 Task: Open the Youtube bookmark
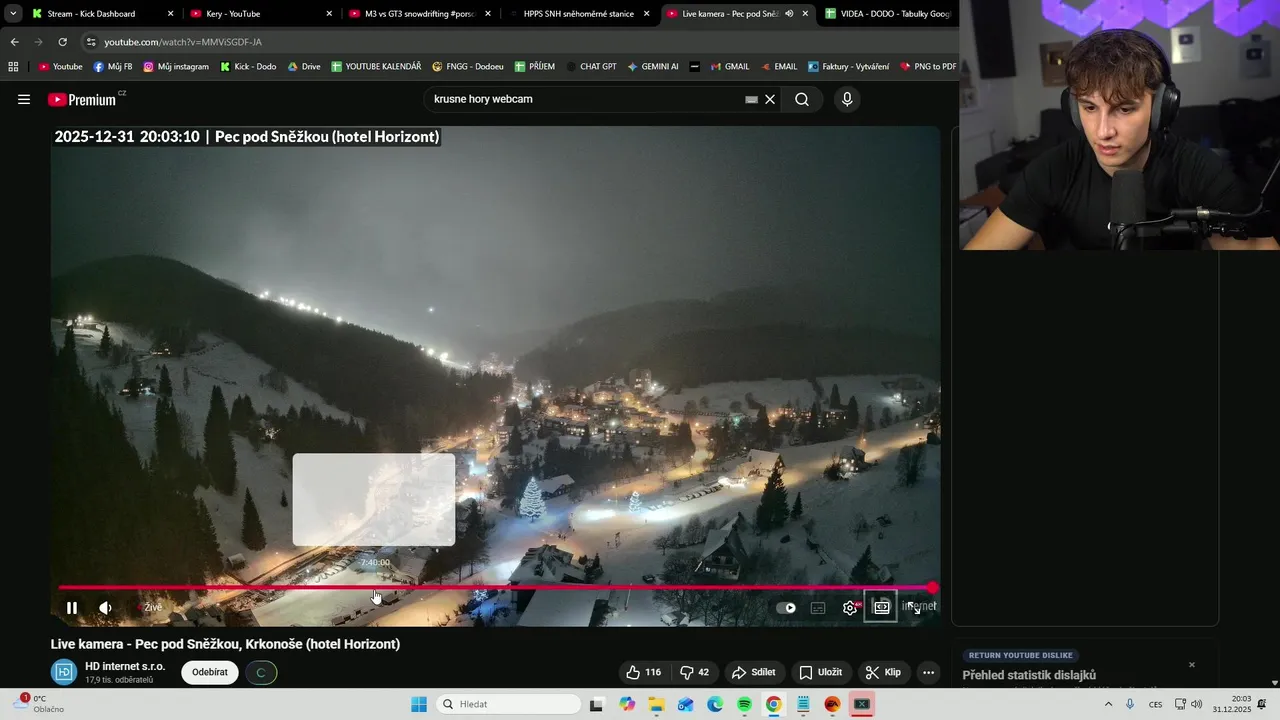coord(60,66)
